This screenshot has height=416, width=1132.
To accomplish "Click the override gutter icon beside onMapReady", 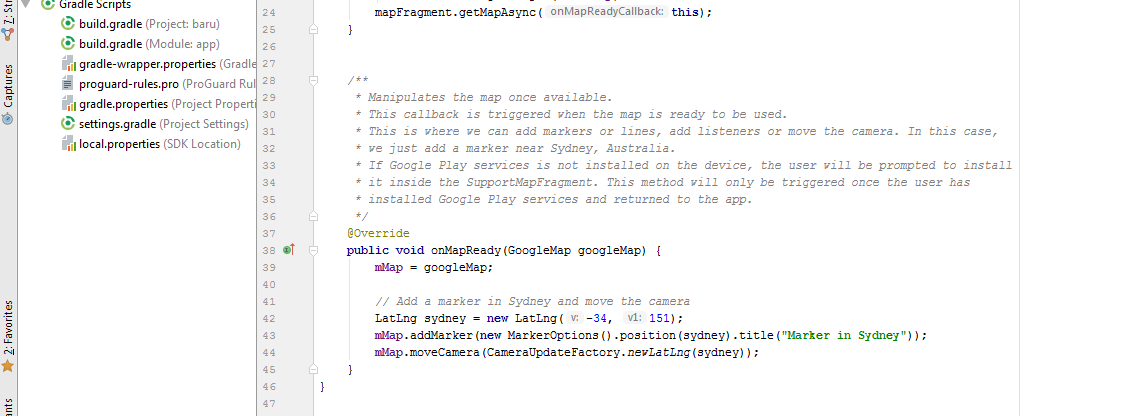I will click(x=289, y=250).
